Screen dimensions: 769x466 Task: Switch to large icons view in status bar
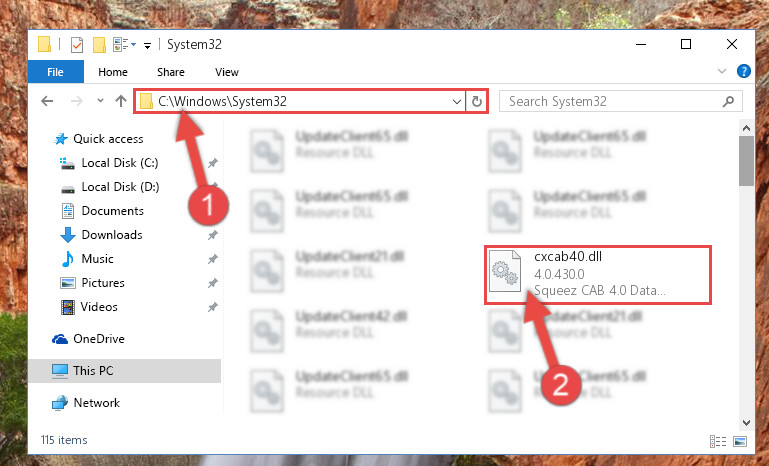pos(740,441)
